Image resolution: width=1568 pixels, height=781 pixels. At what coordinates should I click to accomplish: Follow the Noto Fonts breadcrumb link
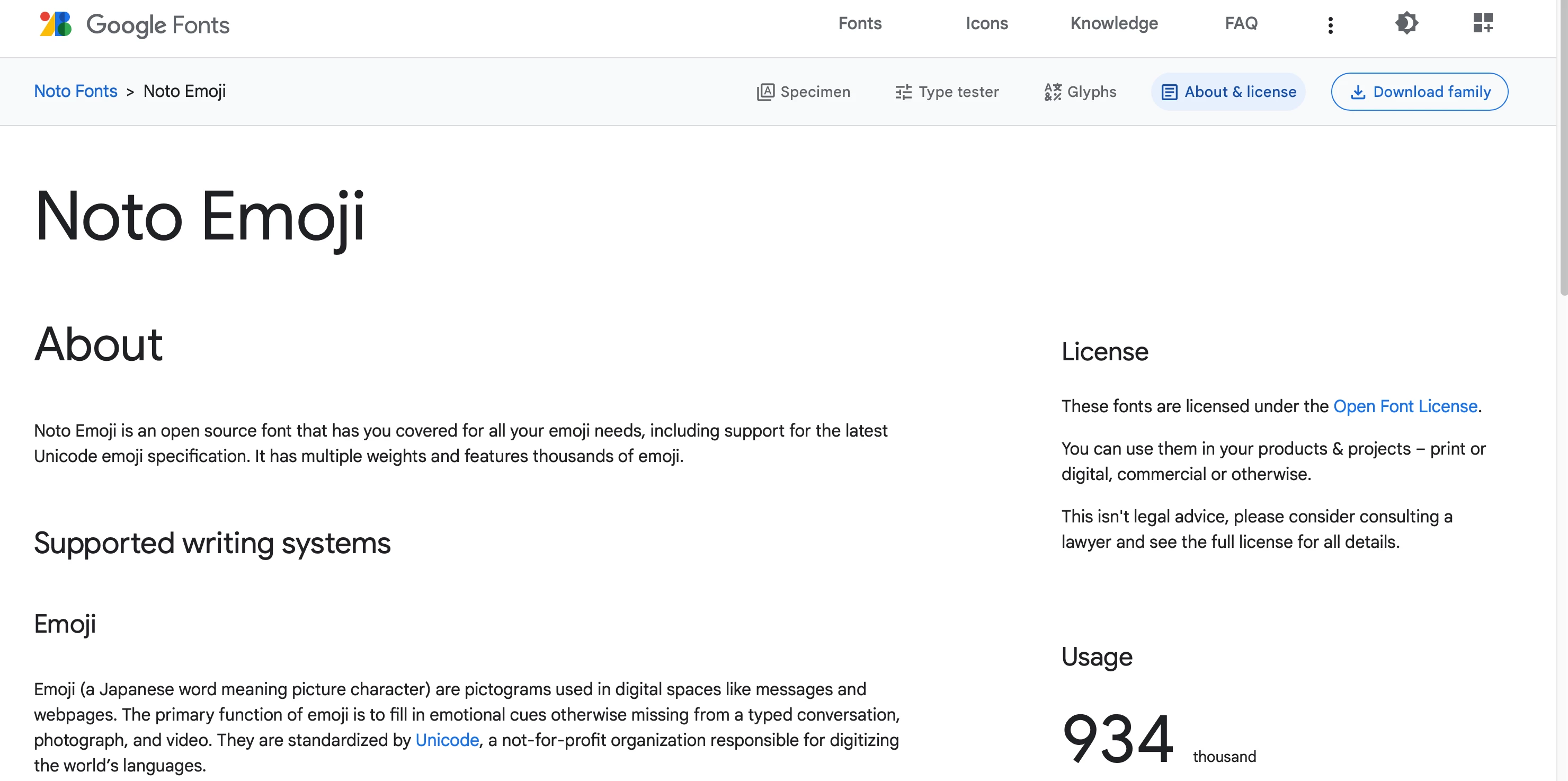point(75,91)
